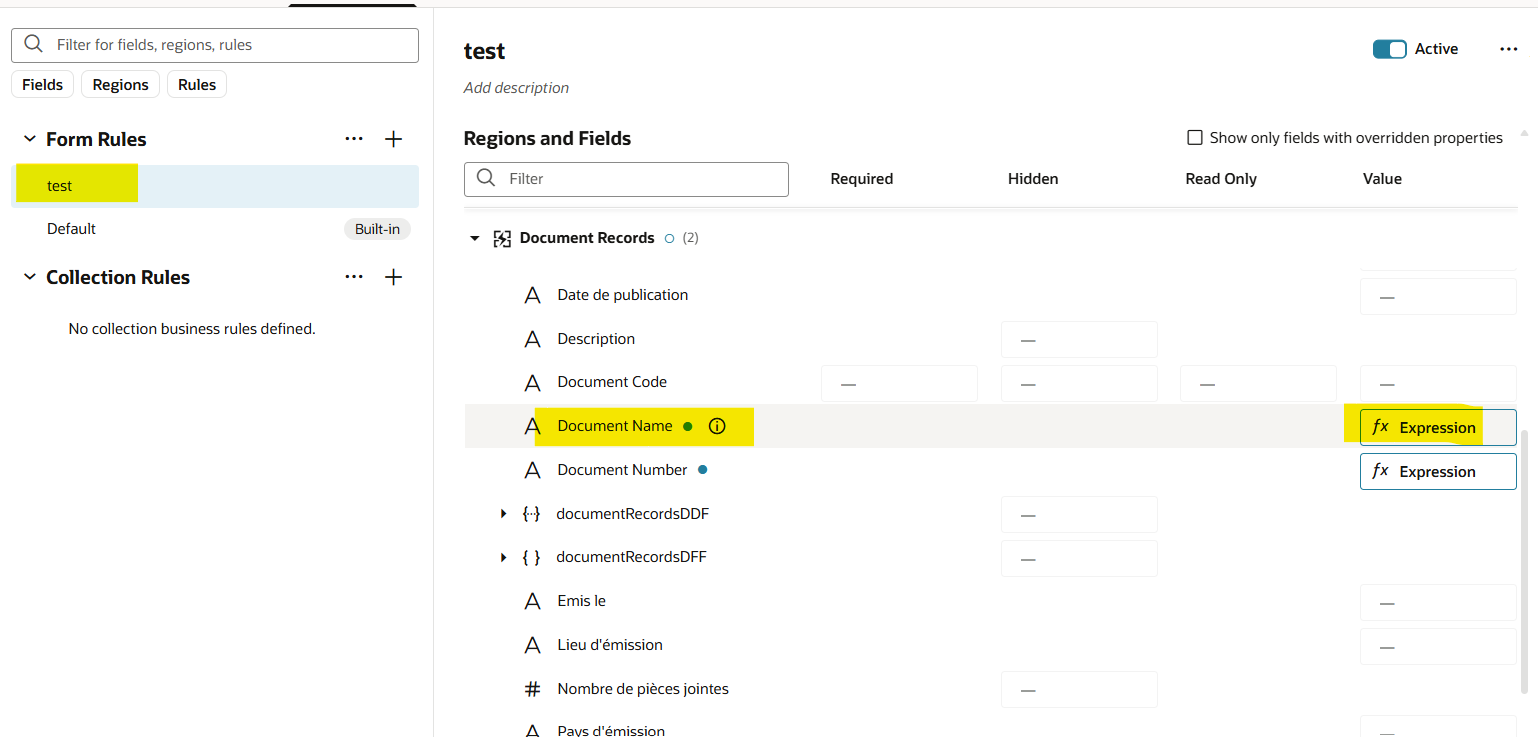Open the Read Only dropdown for Document Code
1538x737 pixels.
tap(1258, 384)
